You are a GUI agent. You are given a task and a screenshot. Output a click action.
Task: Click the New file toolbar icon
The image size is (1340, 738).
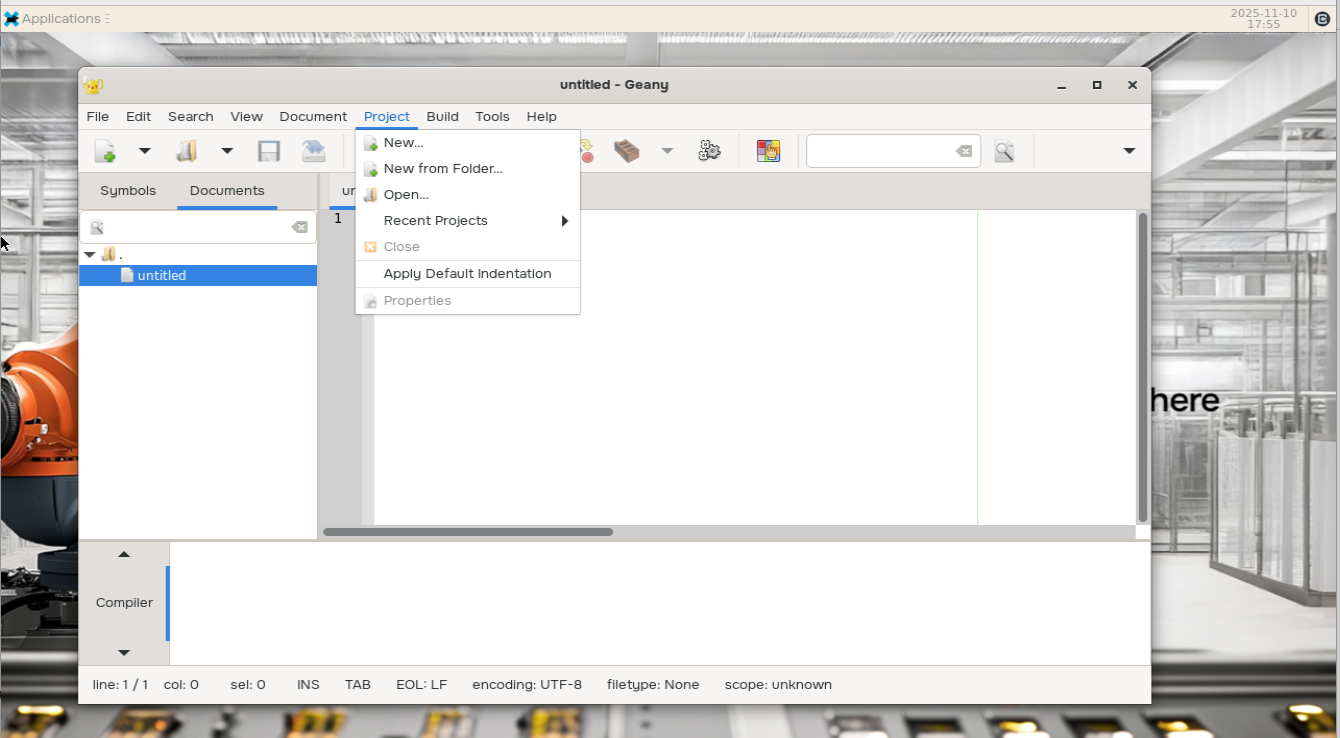point(105,151)
